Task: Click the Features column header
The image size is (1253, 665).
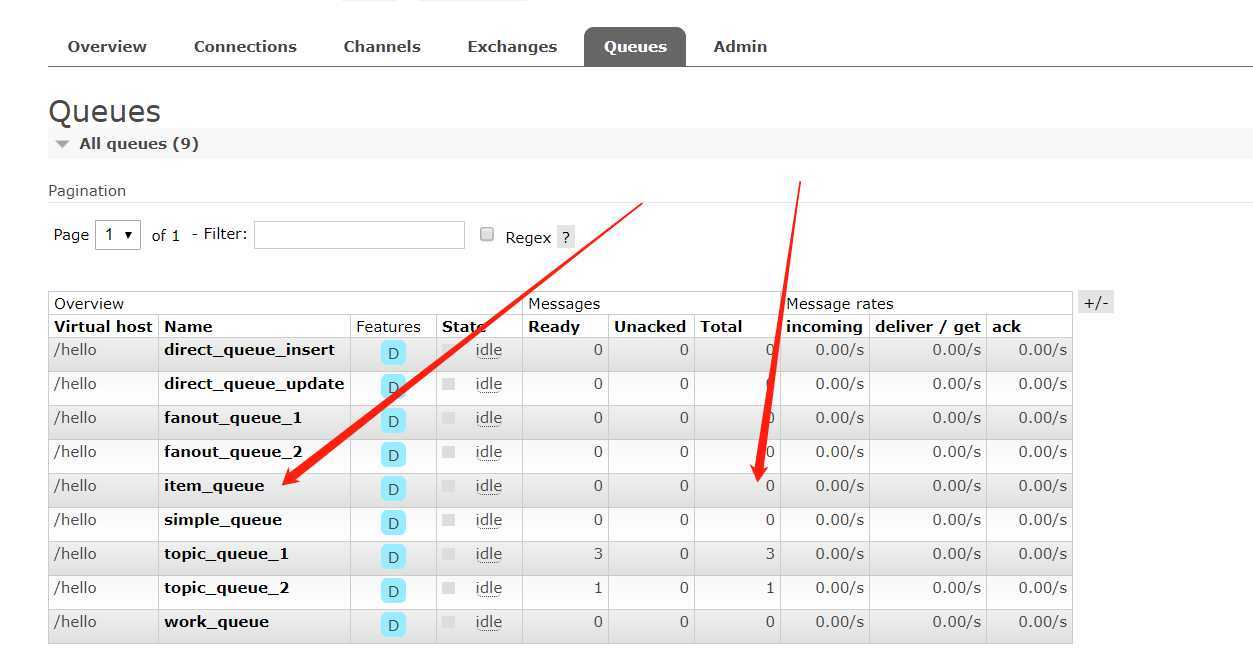Action: tap(388, 327)
